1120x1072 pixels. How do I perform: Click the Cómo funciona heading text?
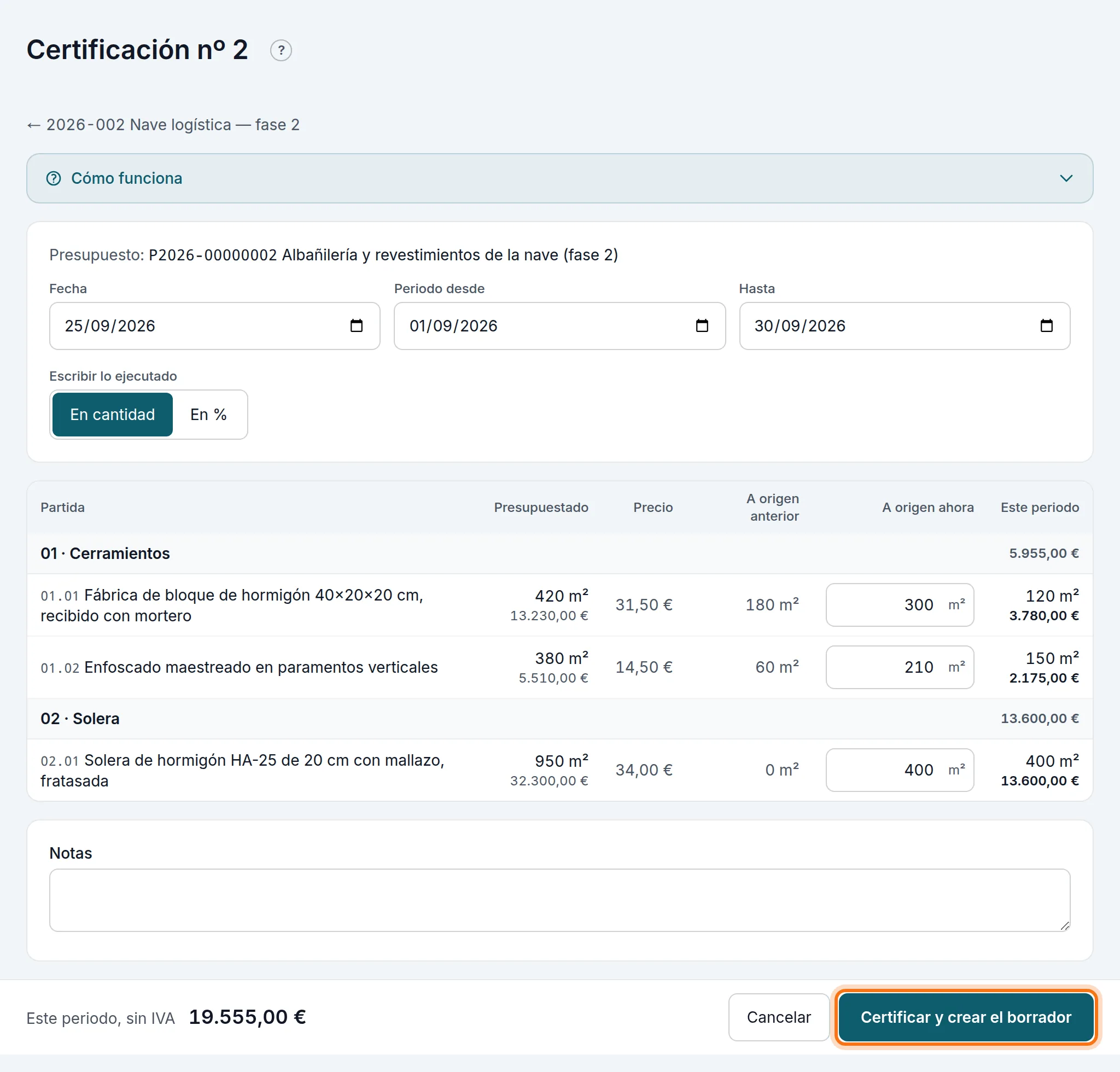(x=127, y=178)
